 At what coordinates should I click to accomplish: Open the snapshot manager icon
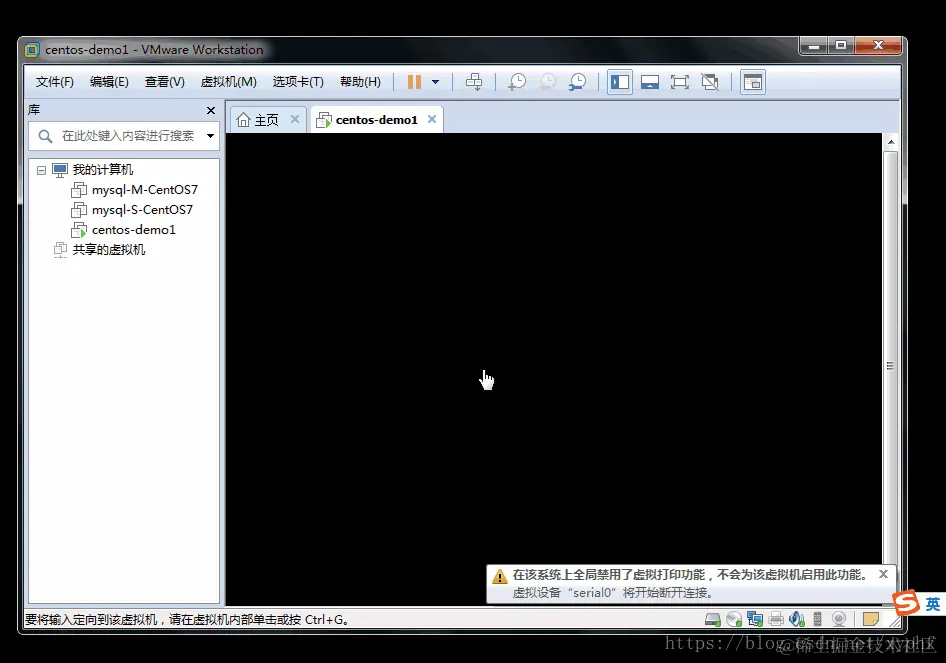(x=577, y=82)
